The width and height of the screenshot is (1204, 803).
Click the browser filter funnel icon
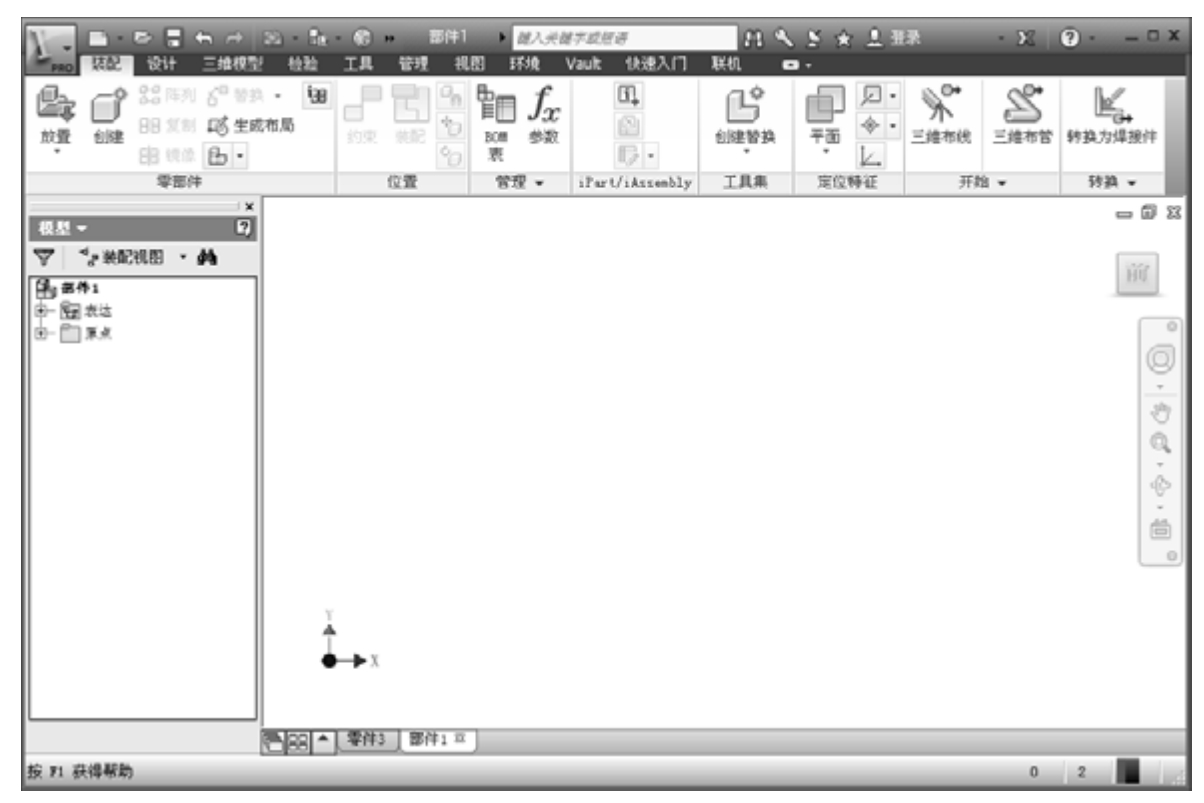click(x=46, y=258)
